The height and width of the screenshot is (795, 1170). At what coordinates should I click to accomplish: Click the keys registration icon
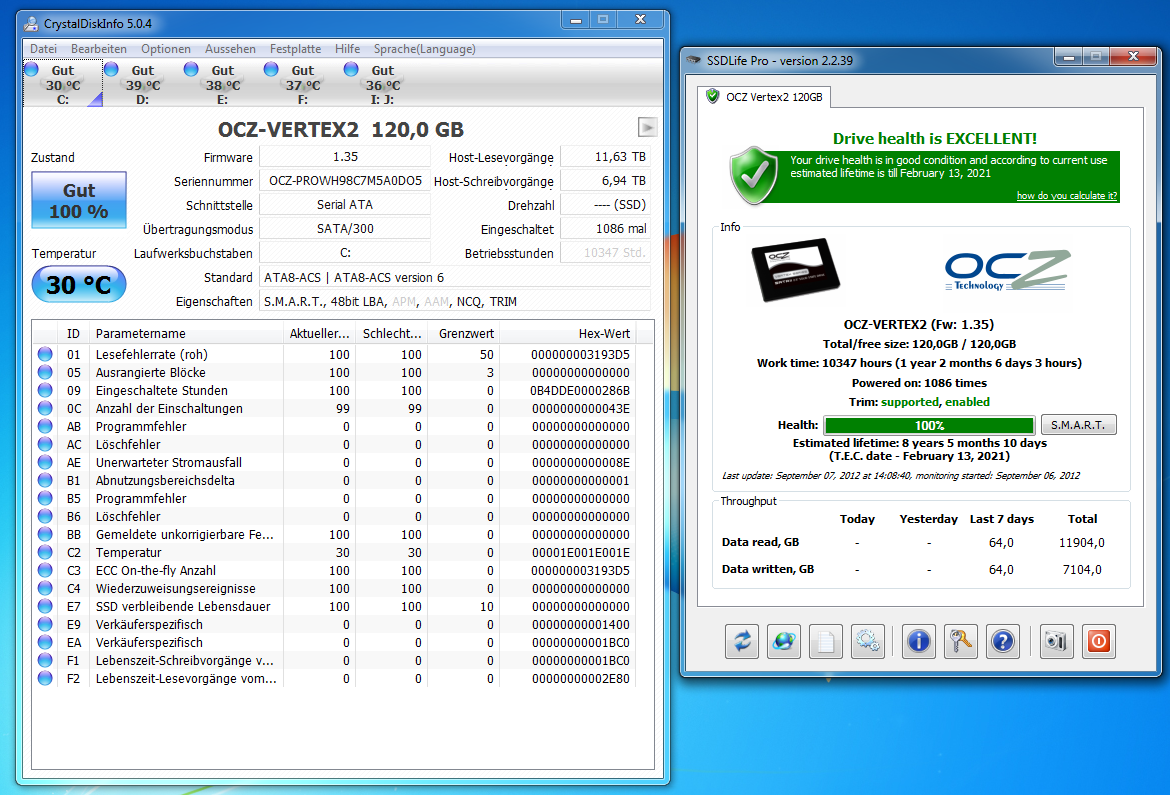pos(960,641)
